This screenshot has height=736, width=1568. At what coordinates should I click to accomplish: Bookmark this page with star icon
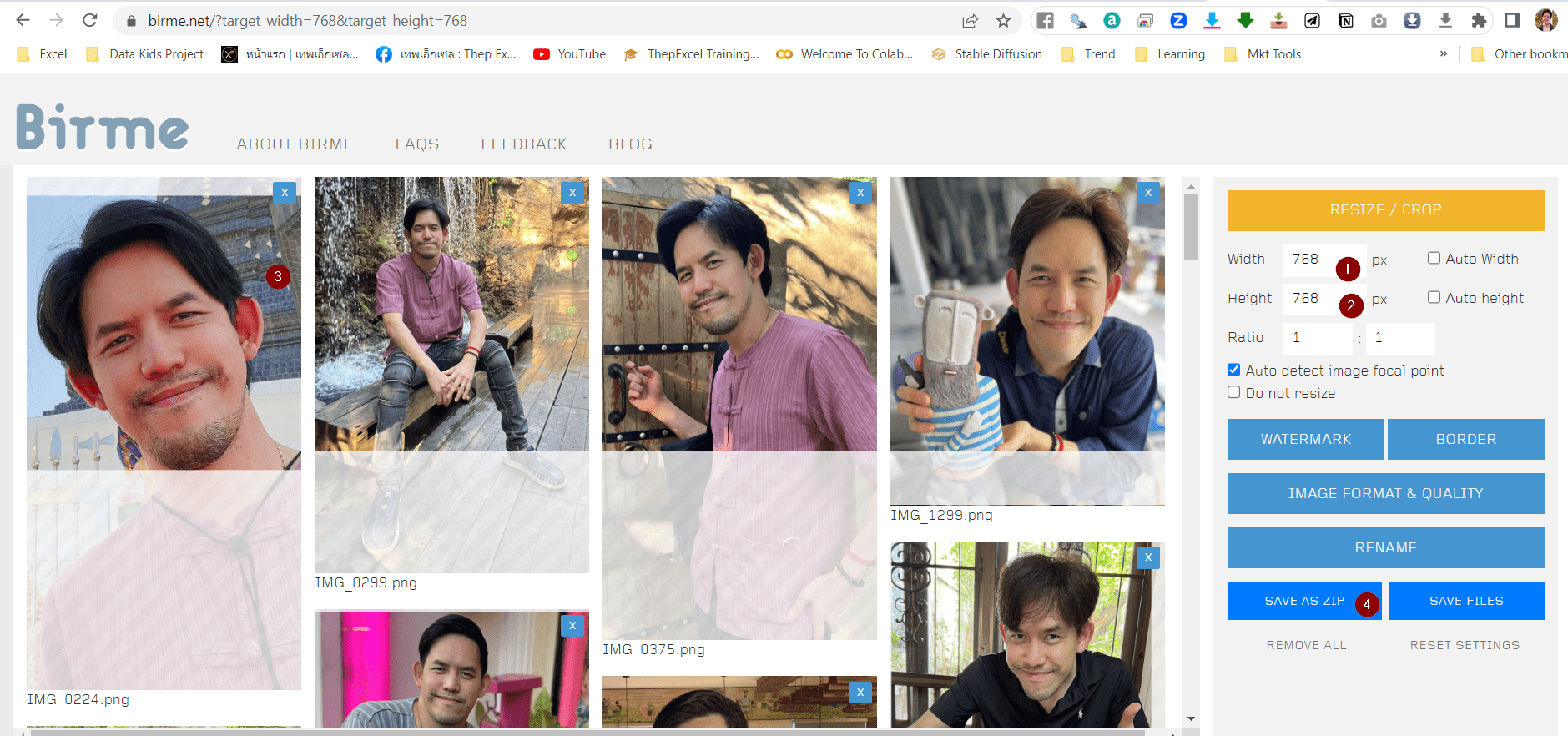point(1003,21)
